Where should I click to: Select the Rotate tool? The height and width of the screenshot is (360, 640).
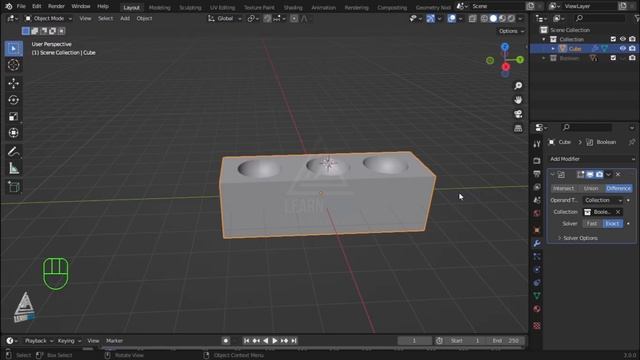click(13, 100)
